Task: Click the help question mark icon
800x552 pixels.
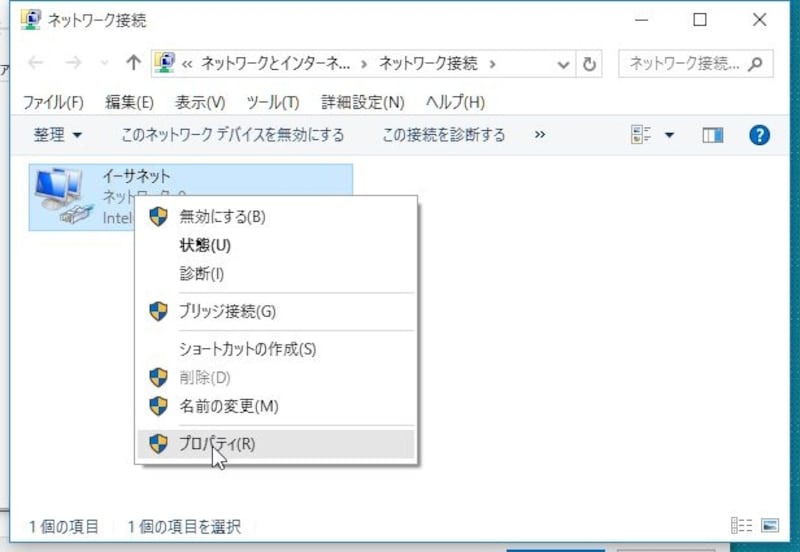Action: (x=759, y=135)
